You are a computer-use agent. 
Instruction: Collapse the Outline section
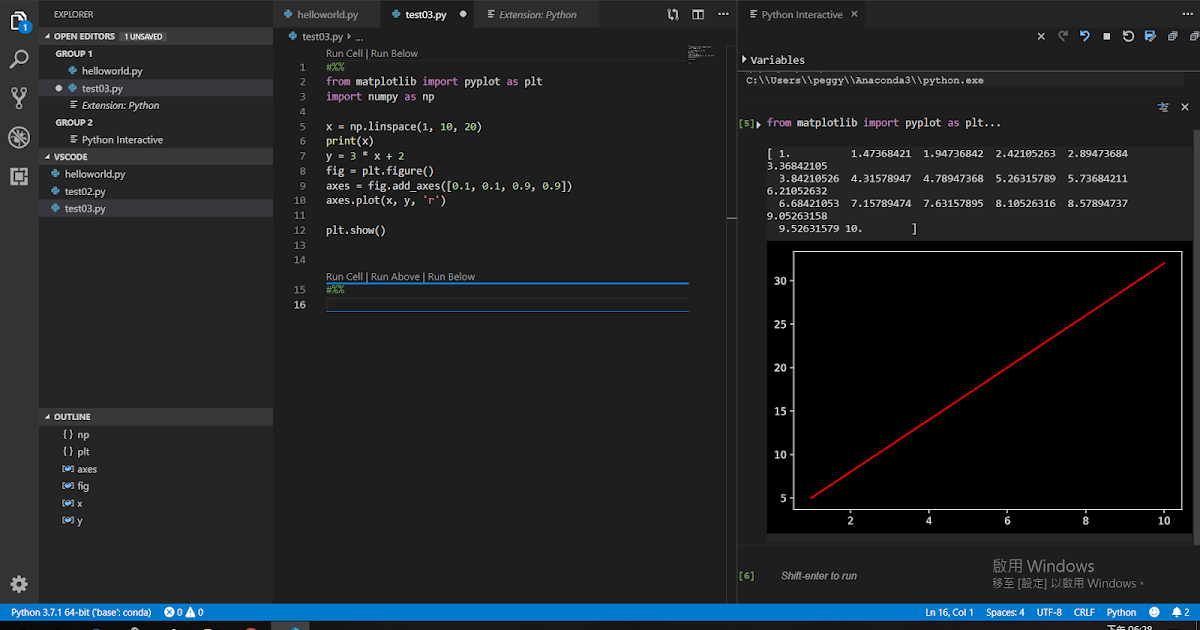click(x=155, y=417)
